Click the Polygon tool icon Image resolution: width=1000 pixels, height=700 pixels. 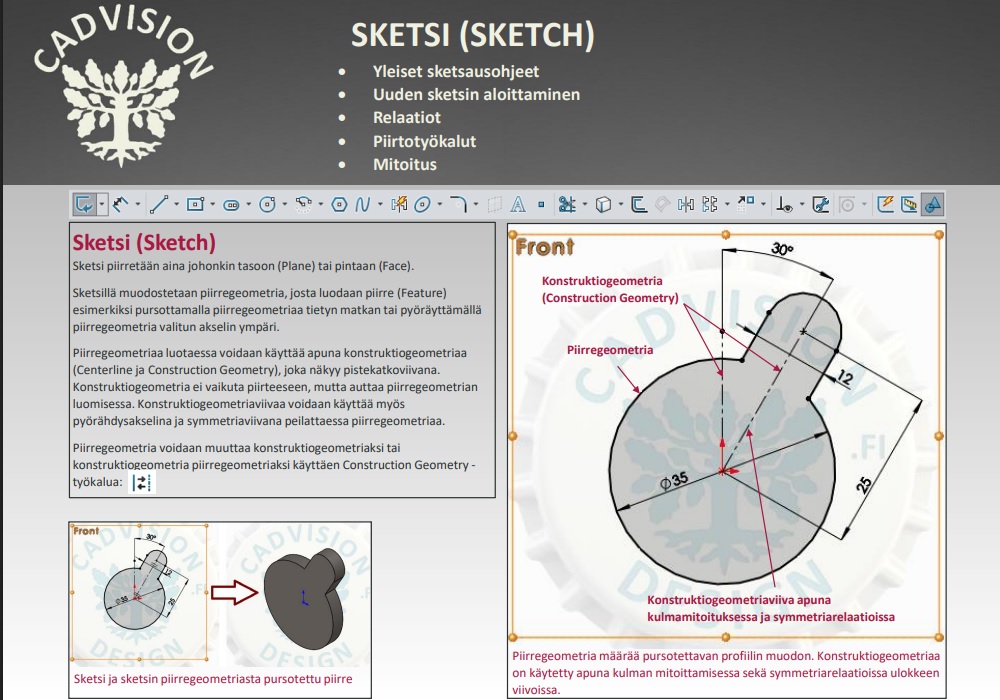coord(339,204)
